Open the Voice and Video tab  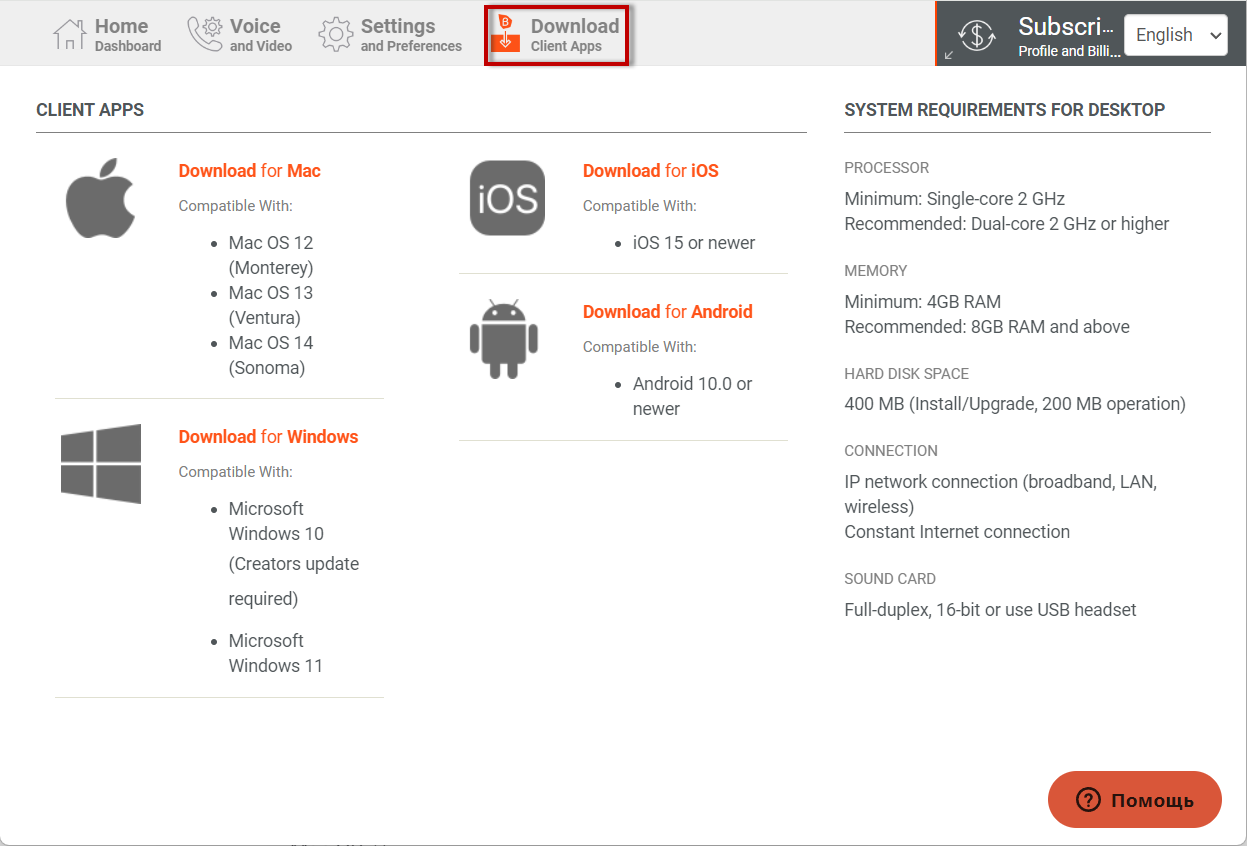tap(260, 35)
